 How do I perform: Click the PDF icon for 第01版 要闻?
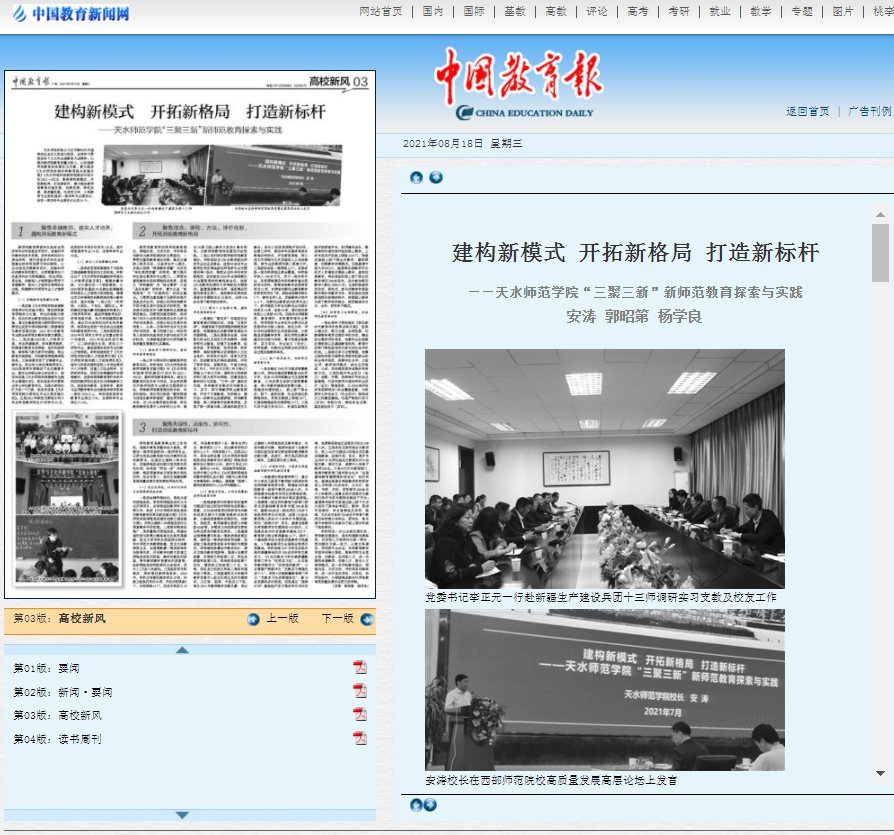(x=360, y=668)
